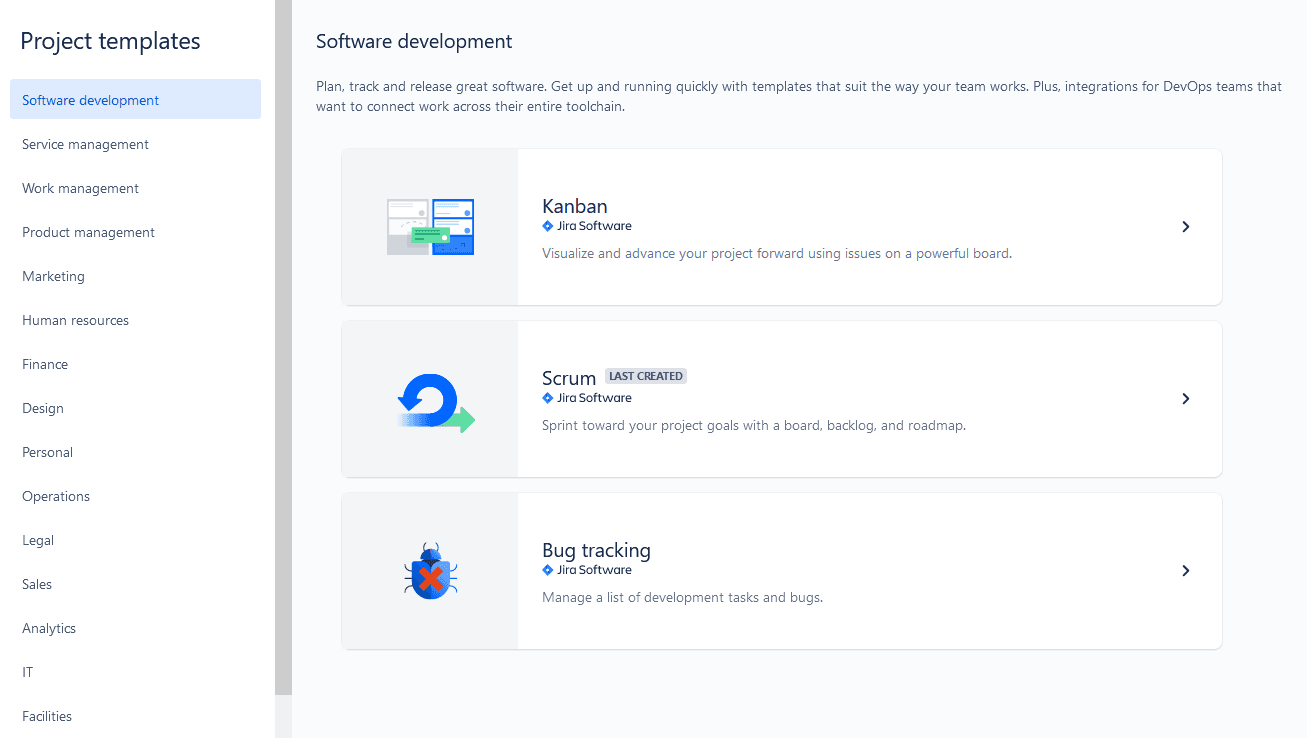The height and width of the screenshot is (738, 1307).
Task: Click the Scrum description about sprint goals
Action: [x=754, y=425]
